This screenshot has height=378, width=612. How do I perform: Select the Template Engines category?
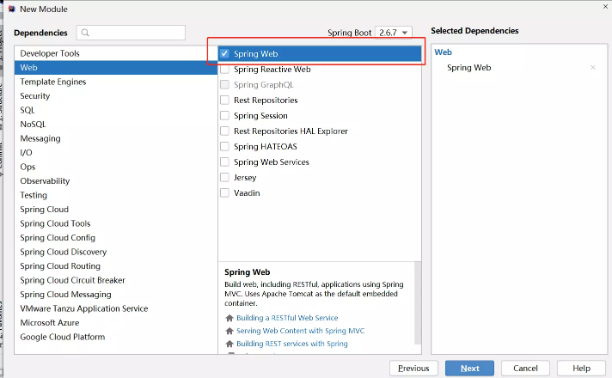[x=116, y=82]
